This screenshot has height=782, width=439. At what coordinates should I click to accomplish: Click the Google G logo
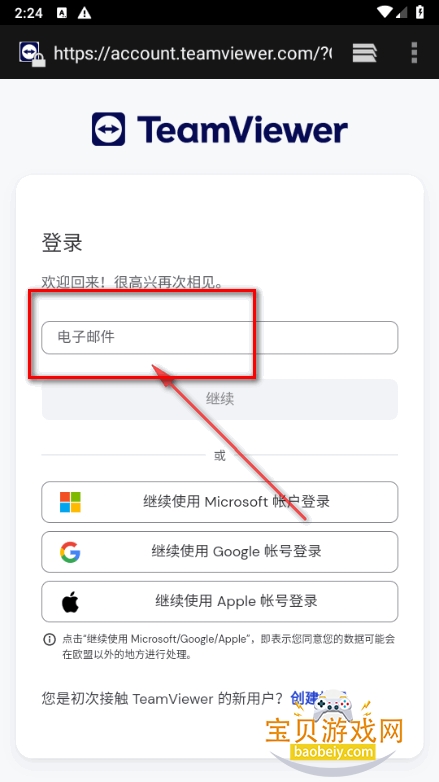pos(70,552)
